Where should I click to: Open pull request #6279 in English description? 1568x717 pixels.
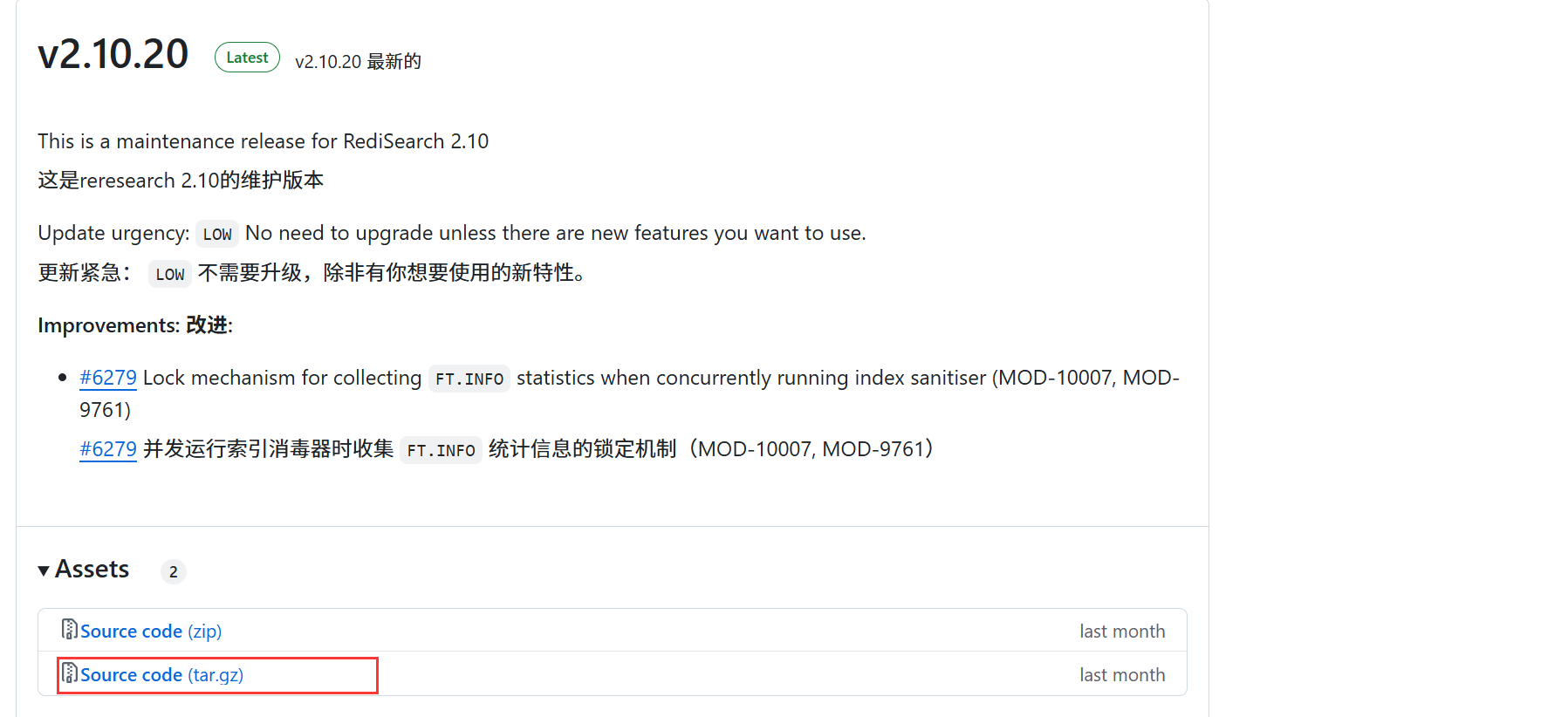point(107,378)
